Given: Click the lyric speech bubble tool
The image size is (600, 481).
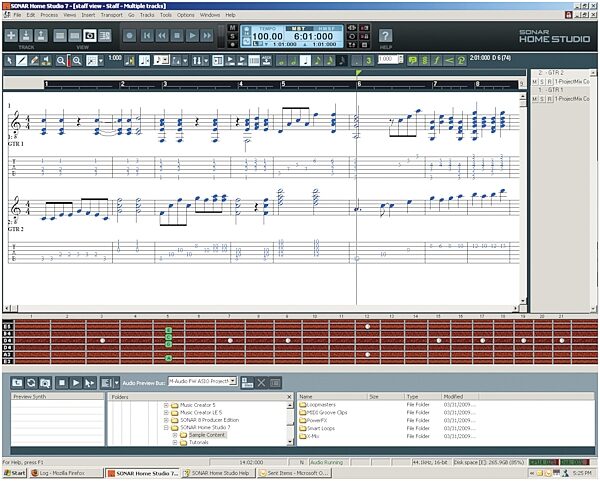Looking at the screenshot, I should click(412, 60).
